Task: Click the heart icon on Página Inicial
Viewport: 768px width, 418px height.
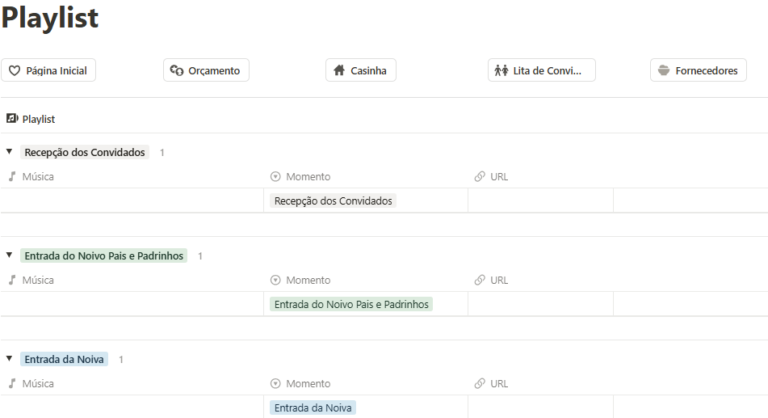Action: tap(15, 71)
